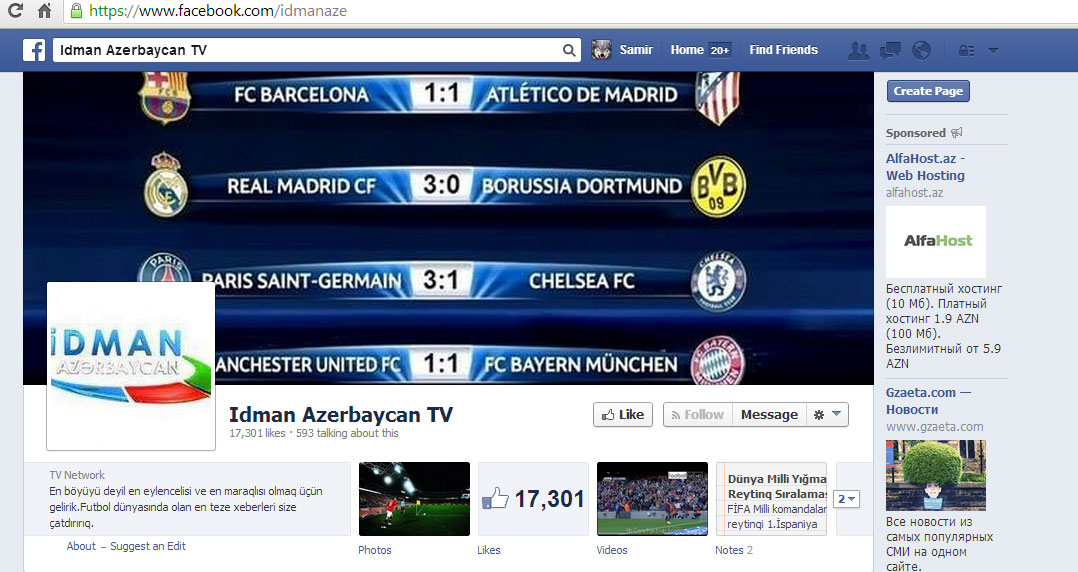This screenshot has height=572, width=1078.
Task: Open the AlfaHost.az Web Hosting ad link
Action: tap(925, 167)
